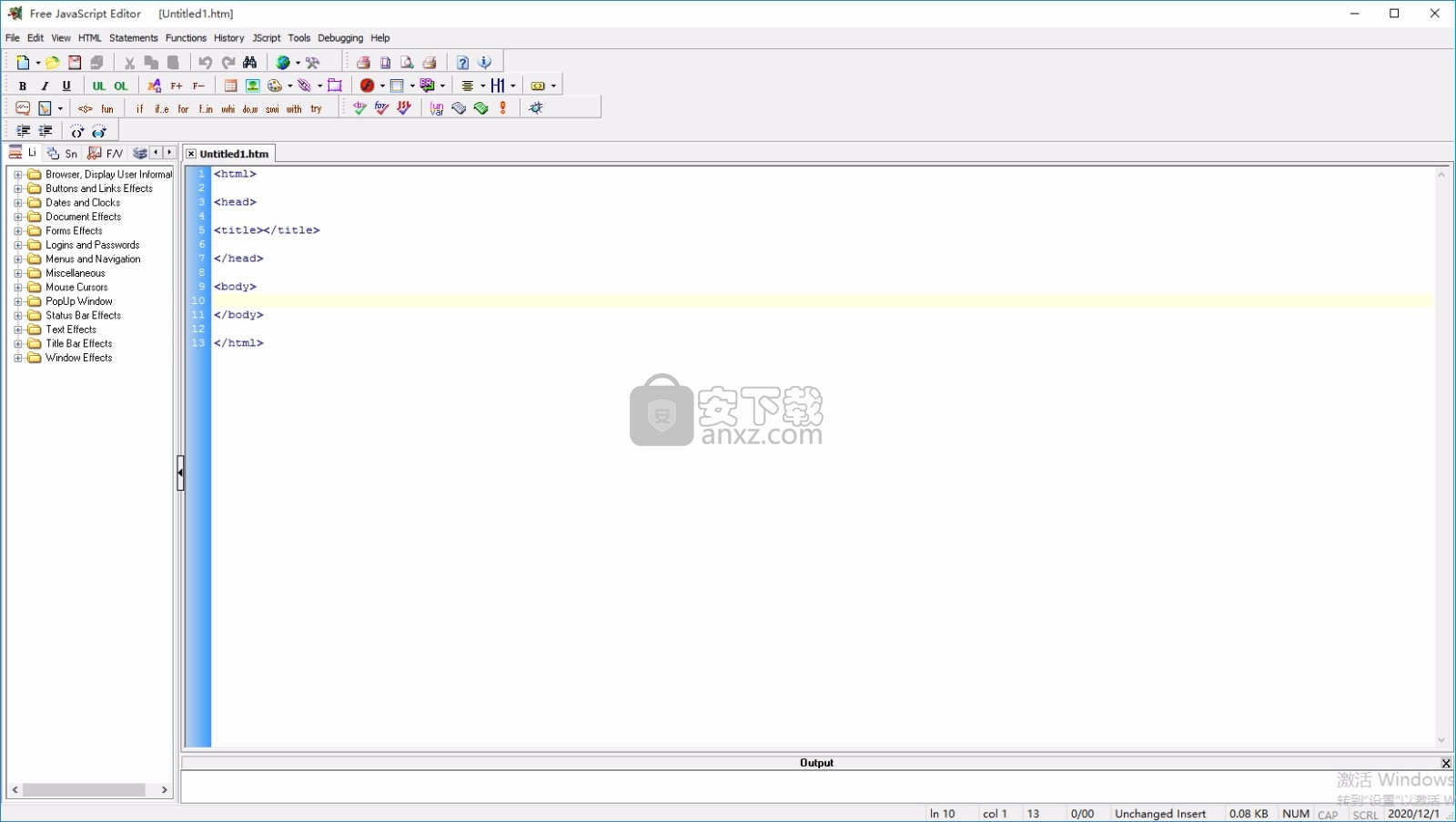Image resolution: width=1456 pixels, height=822 pixels.
Task: Undo the last action
Action: (206, 62)
